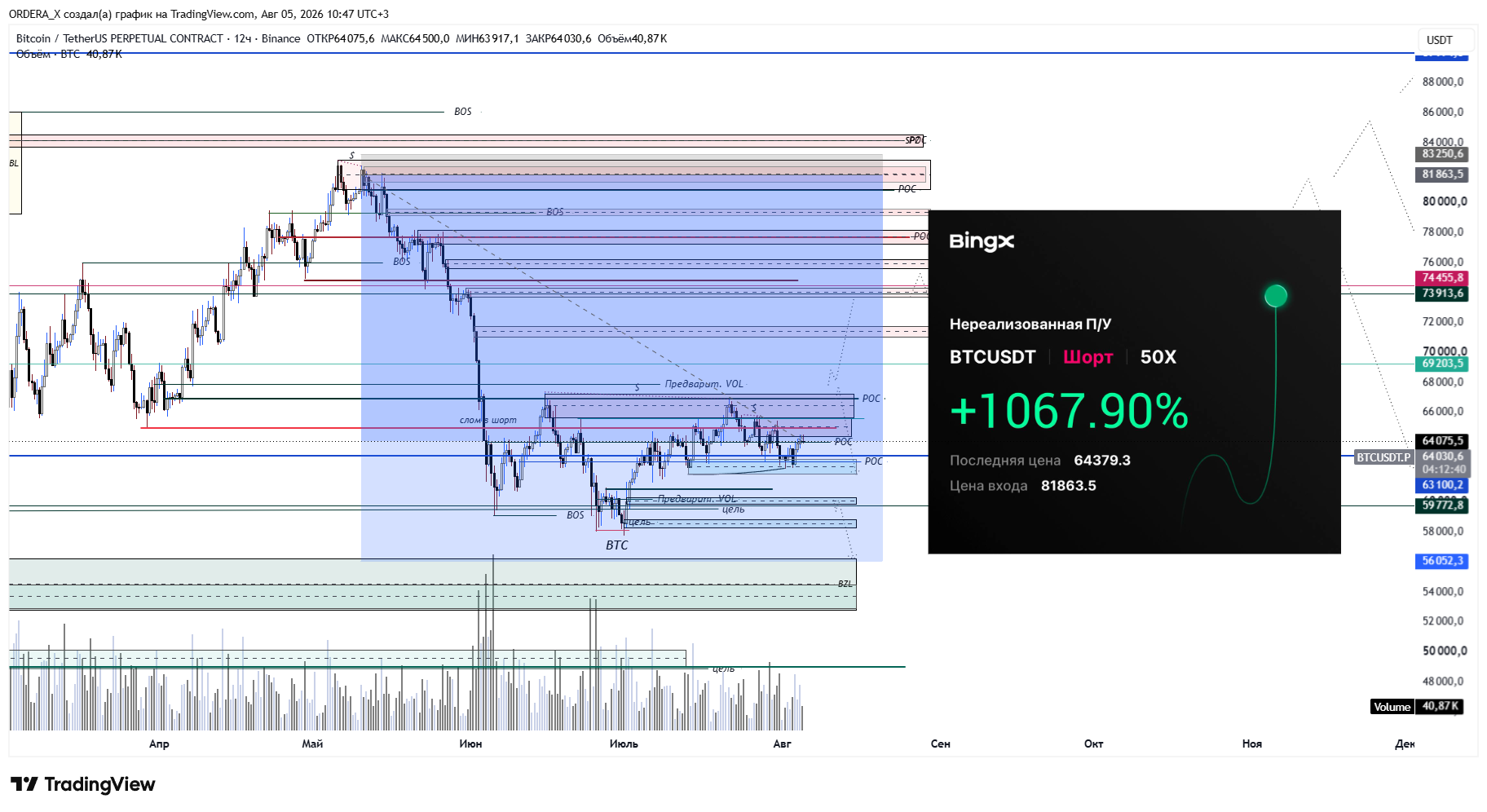This screenshot has height=812, width=1487.
Task: Click the 'Объём · BTC 40,87K' indicator legend
Action: pos(69,54)
